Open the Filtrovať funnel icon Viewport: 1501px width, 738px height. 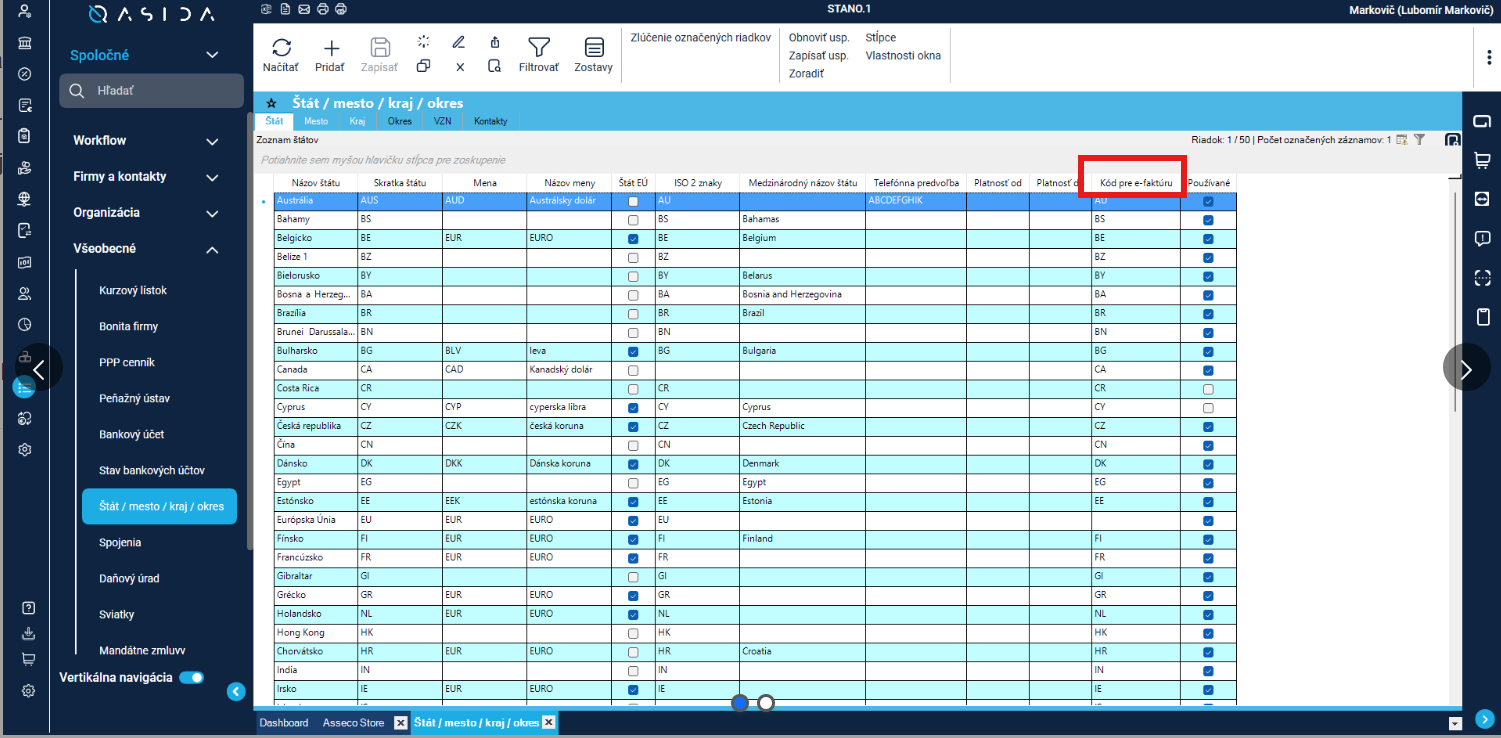539,47
